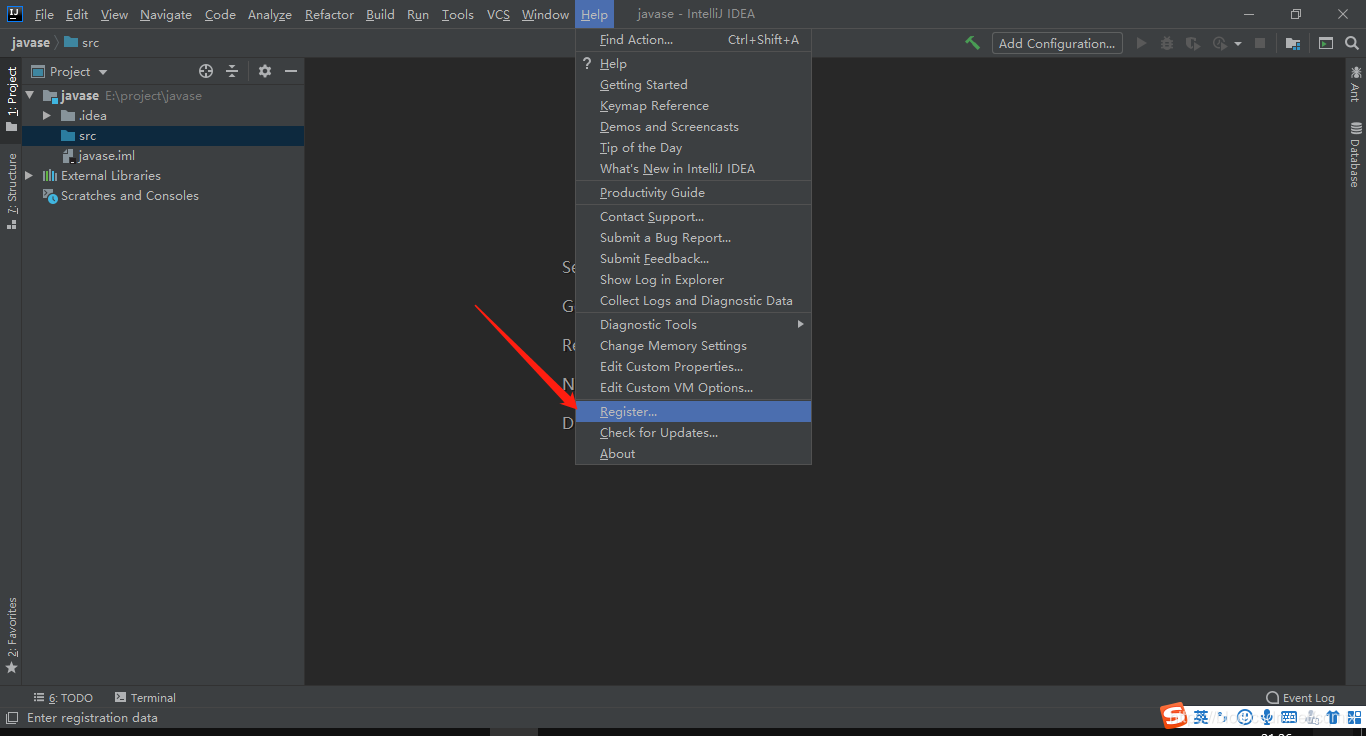Open the Terminal tool window tab
Viewport: 1366px width, 736px height.
(x=145, y=698)
